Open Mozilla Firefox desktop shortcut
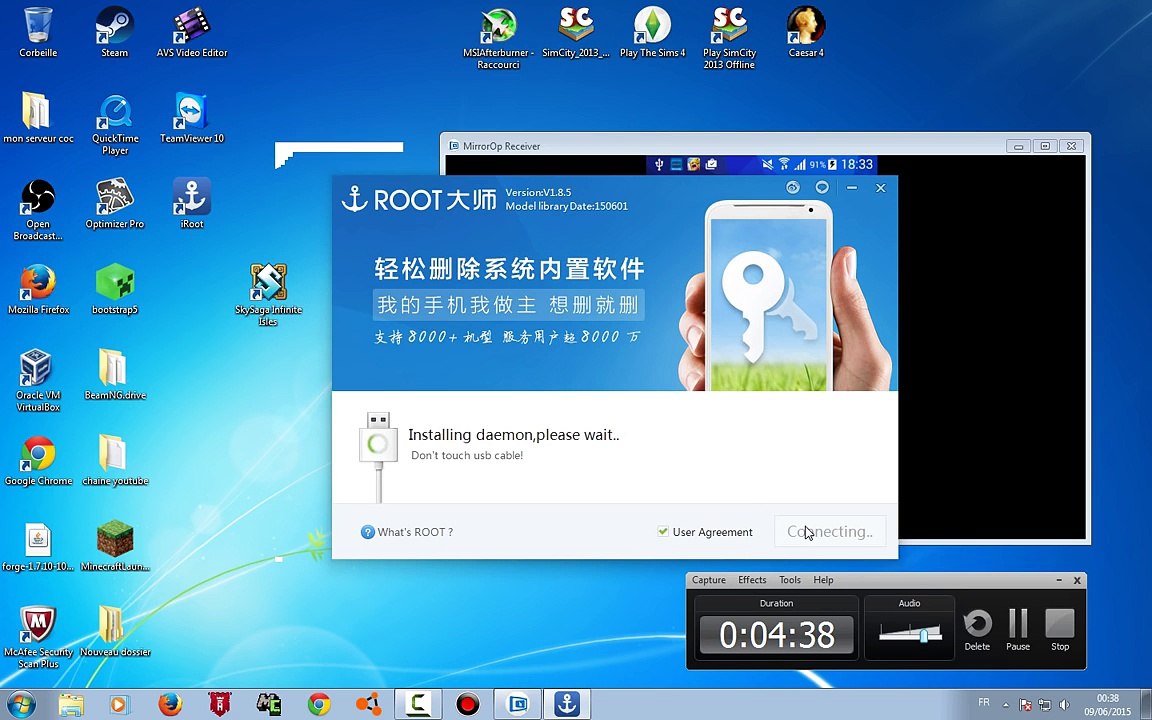 (x=38, y=289)
